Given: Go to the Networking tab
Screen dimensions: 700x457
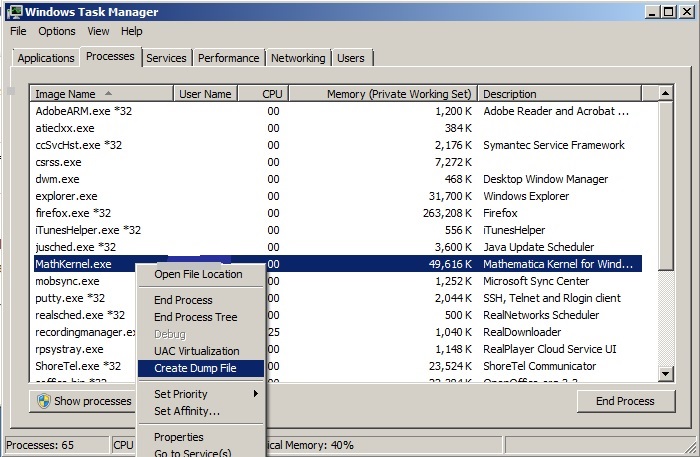Looking at the screenshot, I should [298, 58].
